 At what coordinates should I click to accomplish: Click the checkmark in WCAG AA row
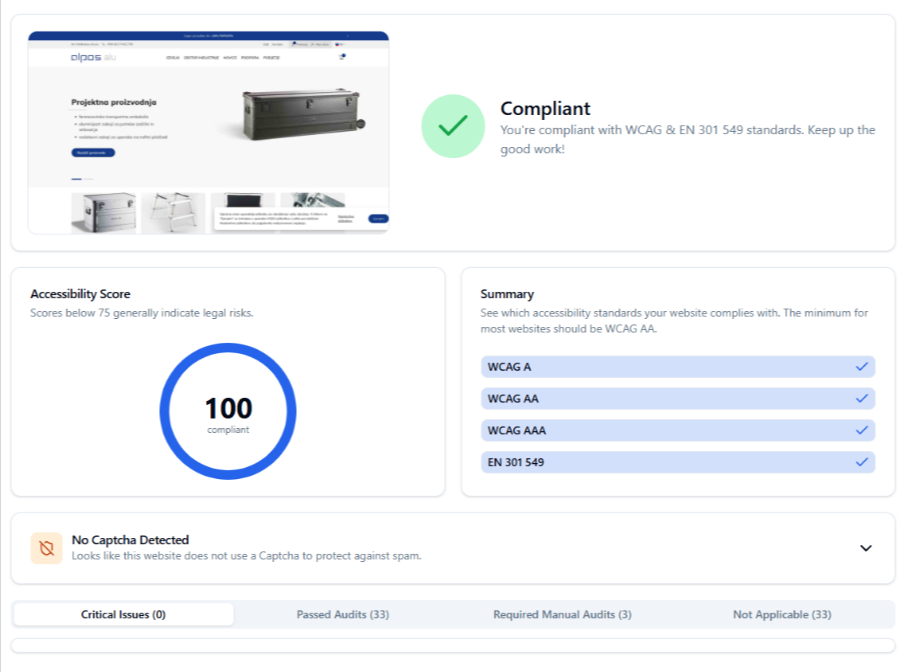(861, 399)
